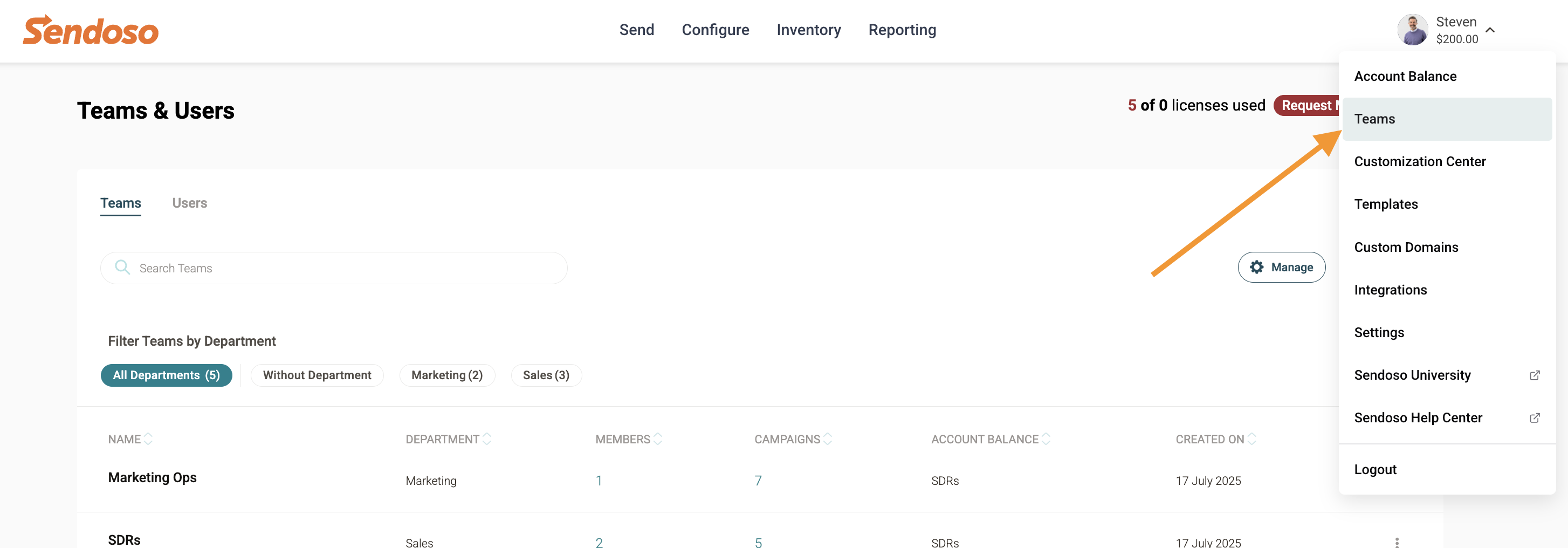Click the Teams & Users heading
Image resolution: width=1568 pixels, height=548 pixels.
(155, 110)
